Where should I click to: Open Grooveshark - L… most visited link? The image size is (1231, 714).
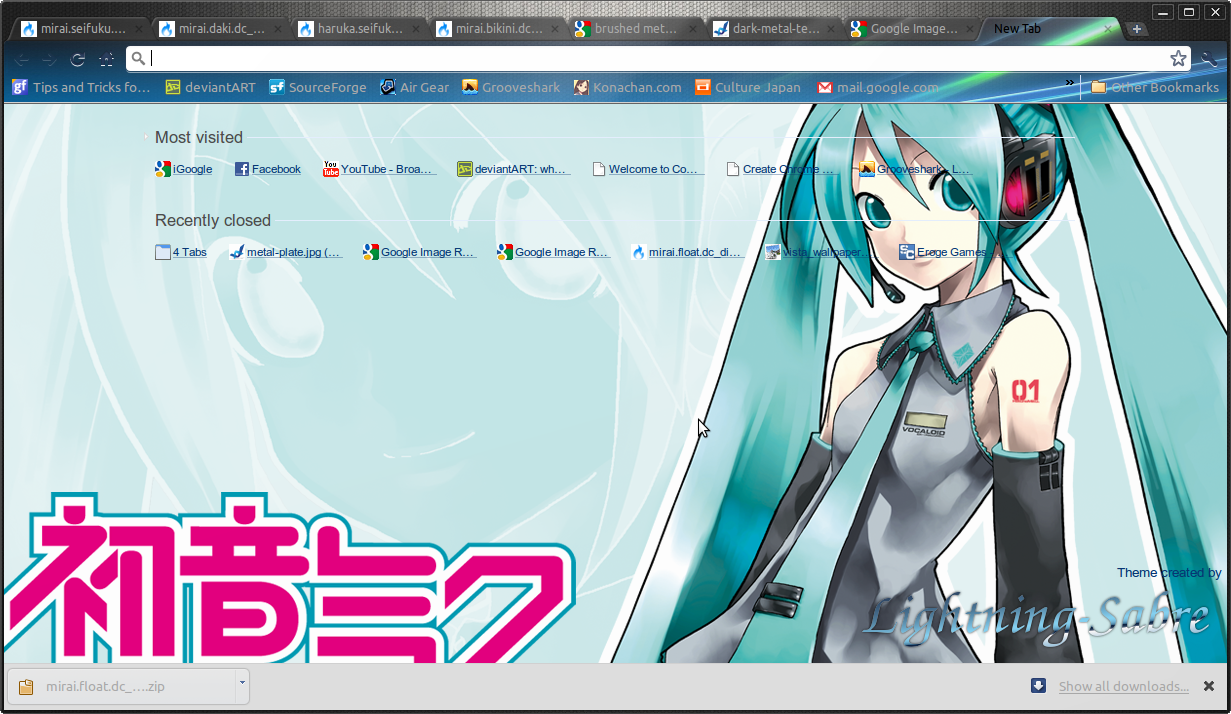click(916, 169)
